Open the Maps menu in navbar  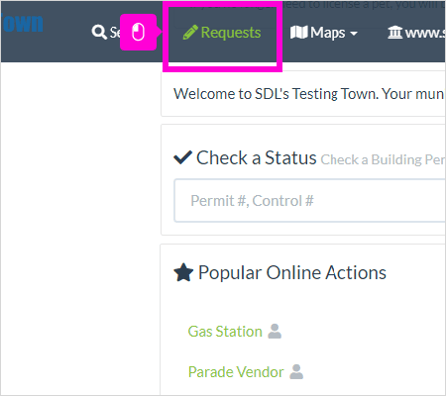tap(324, 33)
